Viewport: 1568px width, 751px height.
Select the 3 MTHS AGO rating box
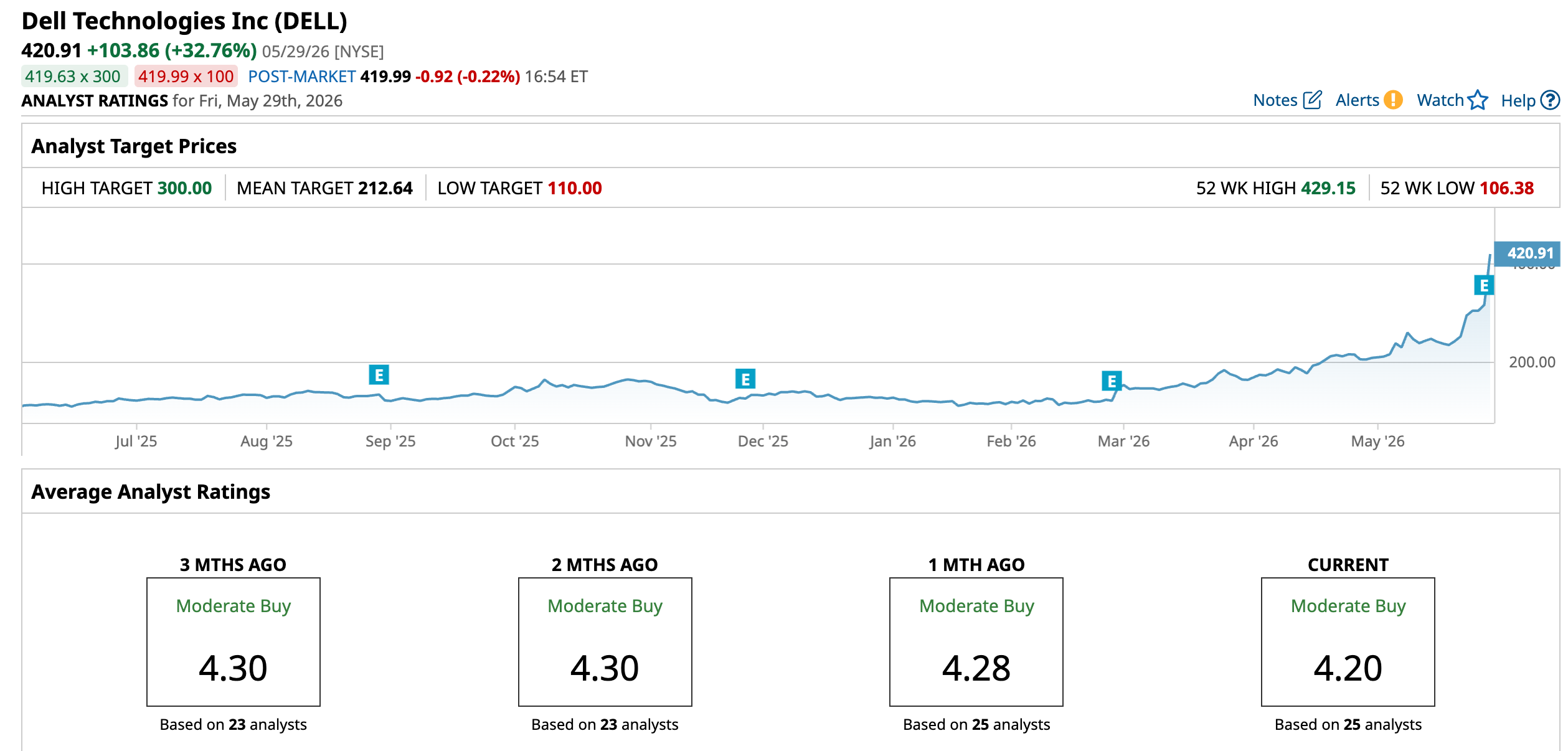(234, 642)
